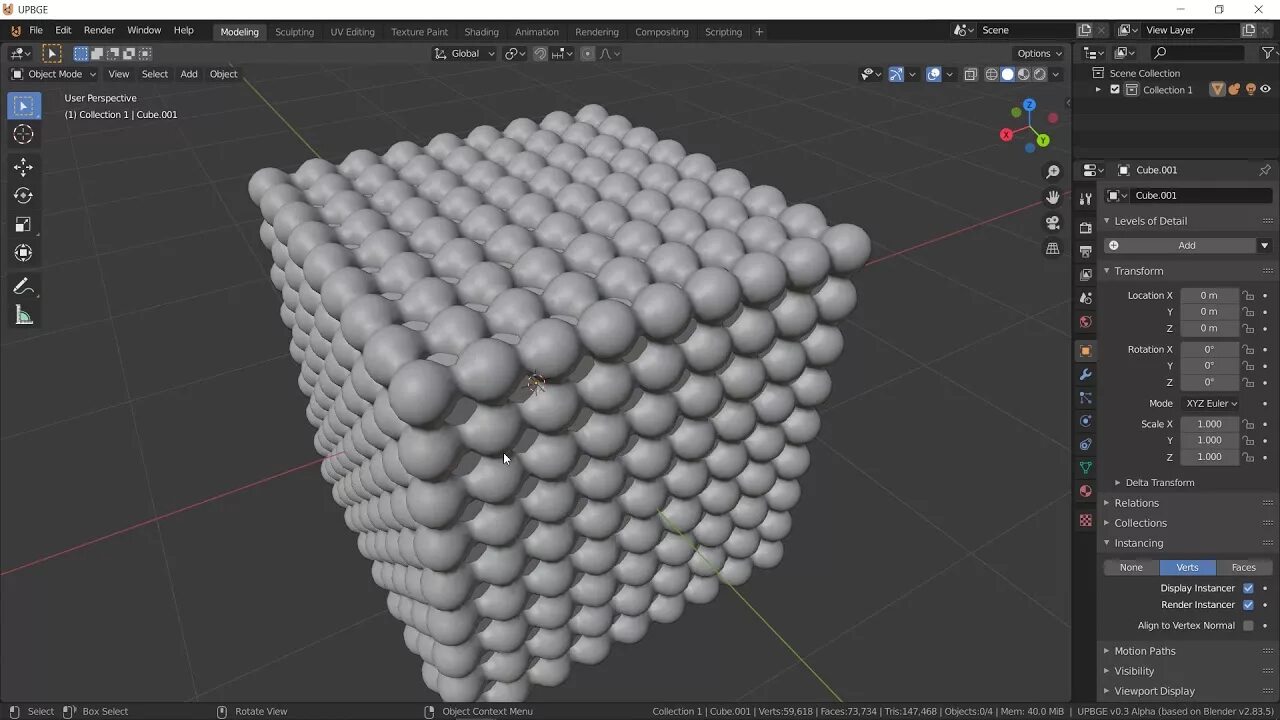The height and width of the screenshot is (720, 1280).
Task: Open the Render properties tab
Action: [x=1085, y=228]
